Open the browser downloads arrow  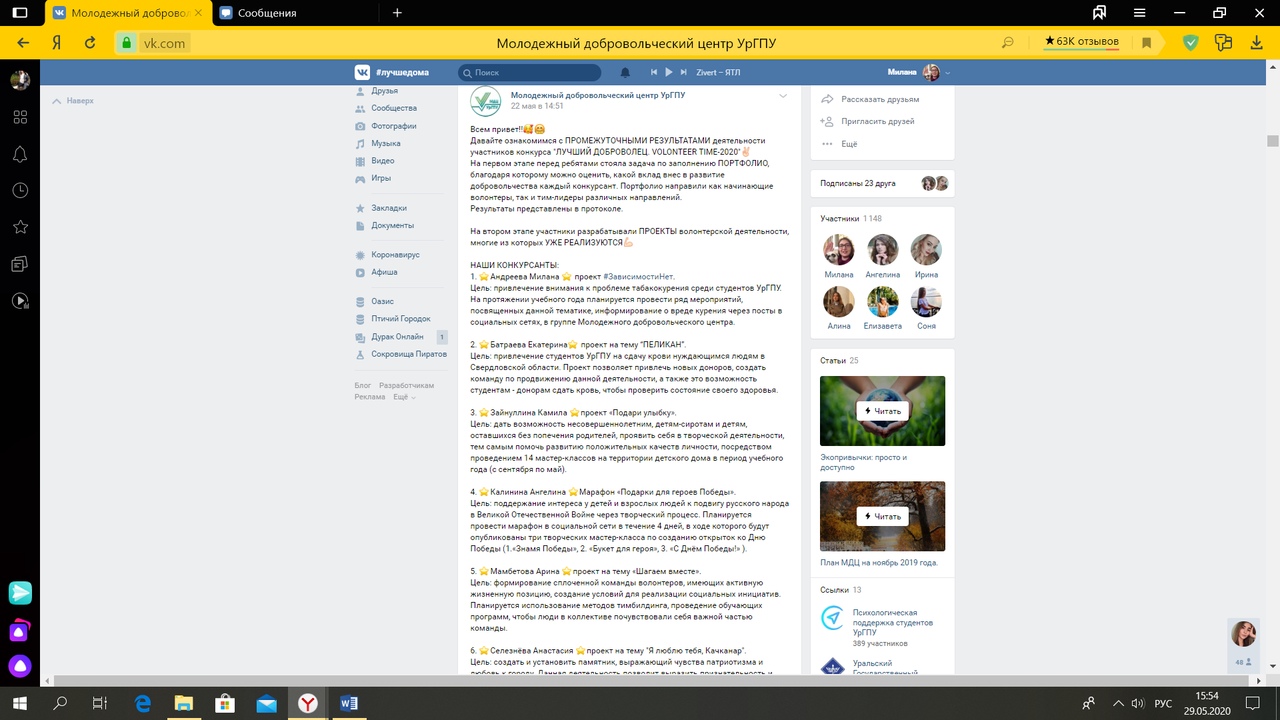pos(1257,43)
